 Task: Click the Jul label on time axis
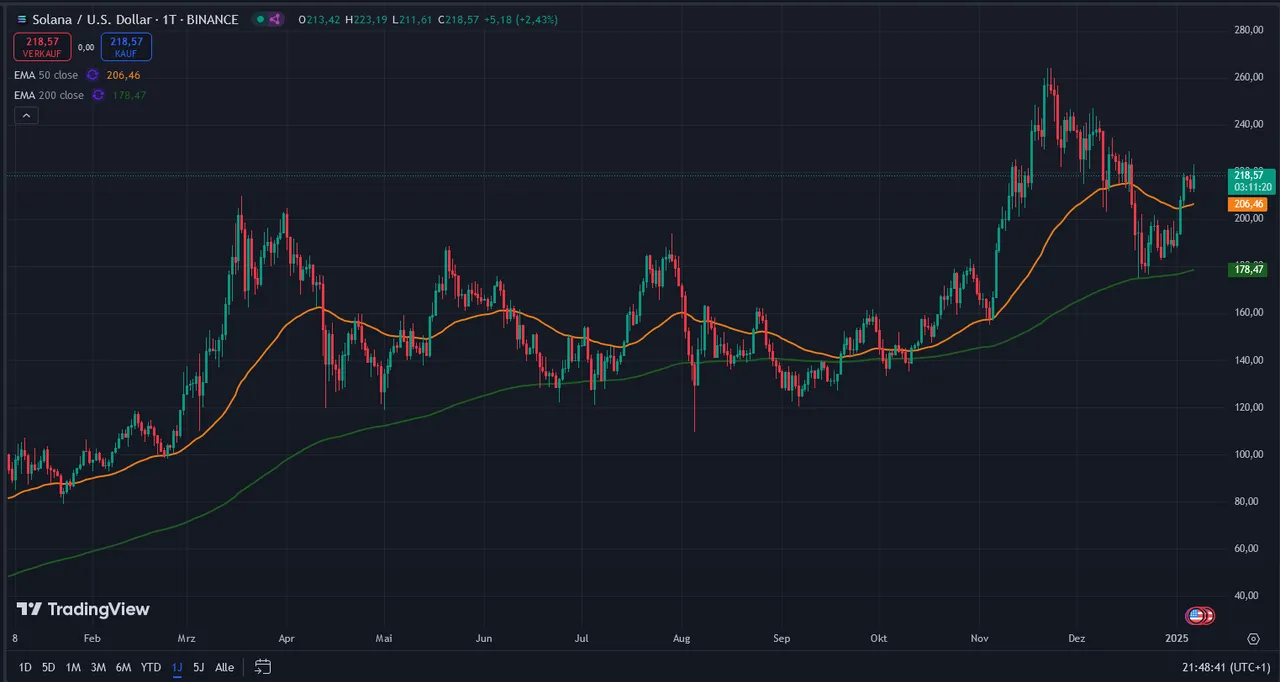pyautogui.click(x=582, y=638)
